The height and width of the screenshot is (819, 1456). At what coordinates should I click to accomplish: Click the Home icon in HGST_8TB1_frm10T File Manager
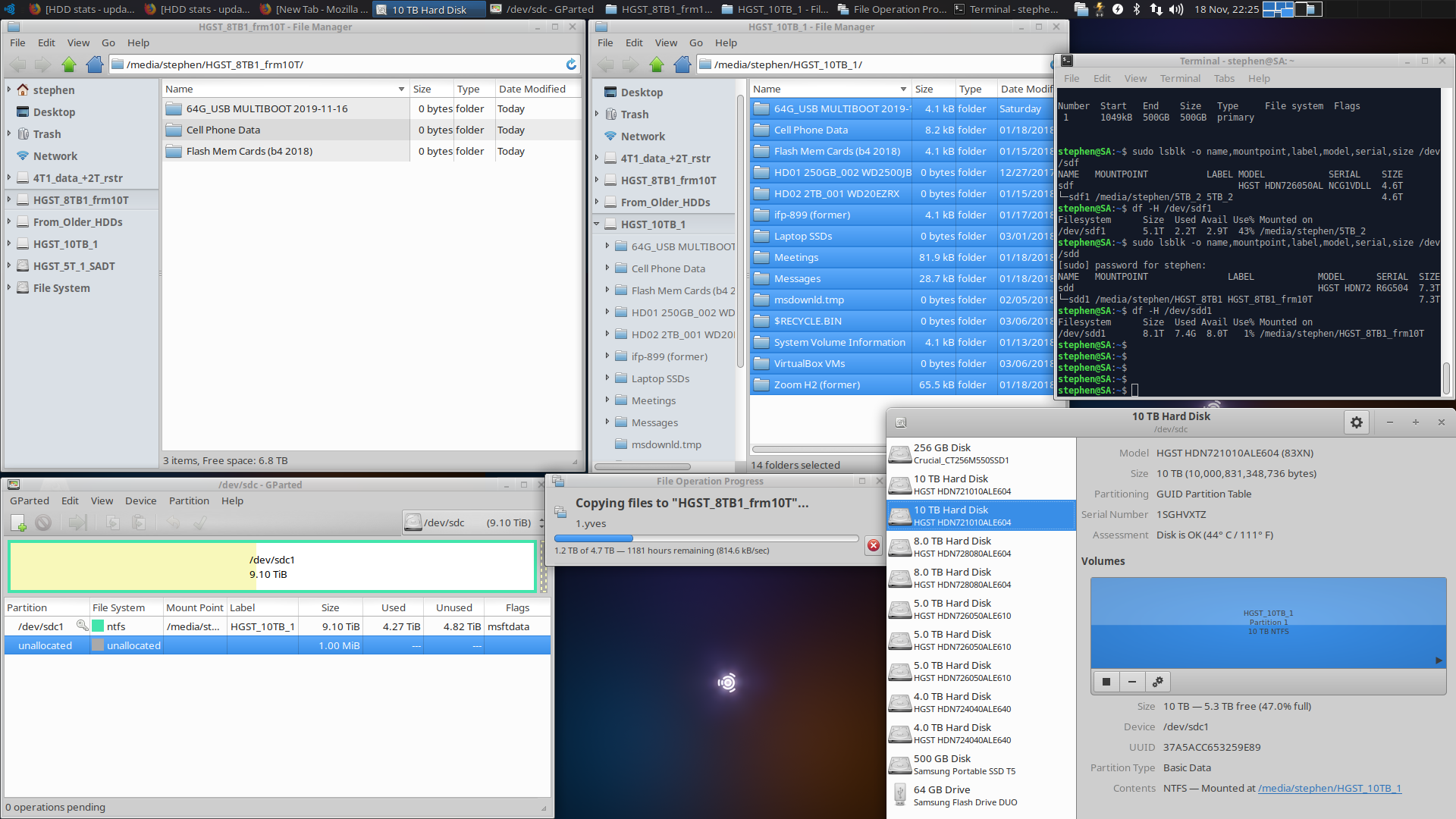coord(95,64)
